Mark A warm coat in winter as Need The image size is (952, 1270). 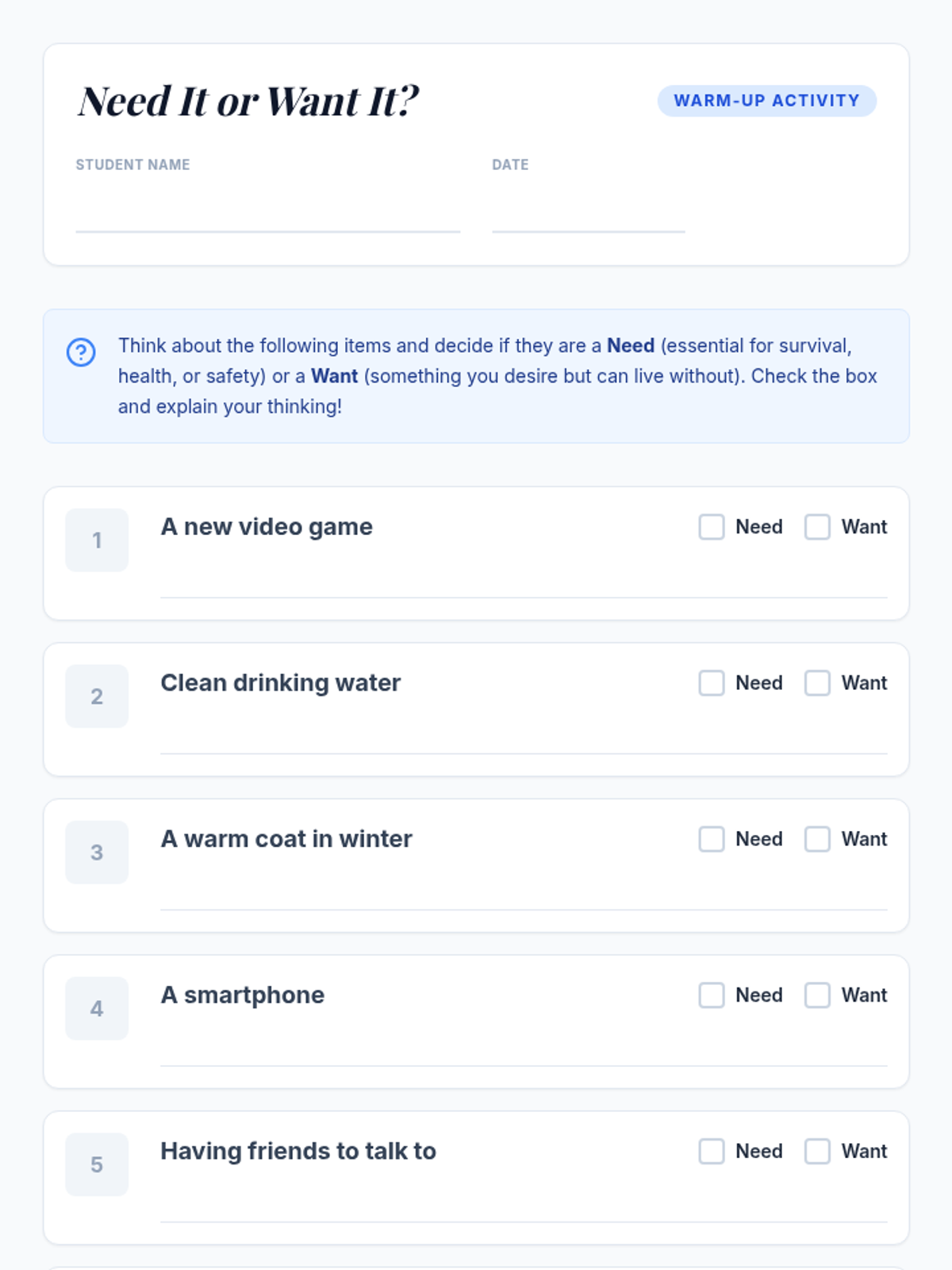coord(712,839)
